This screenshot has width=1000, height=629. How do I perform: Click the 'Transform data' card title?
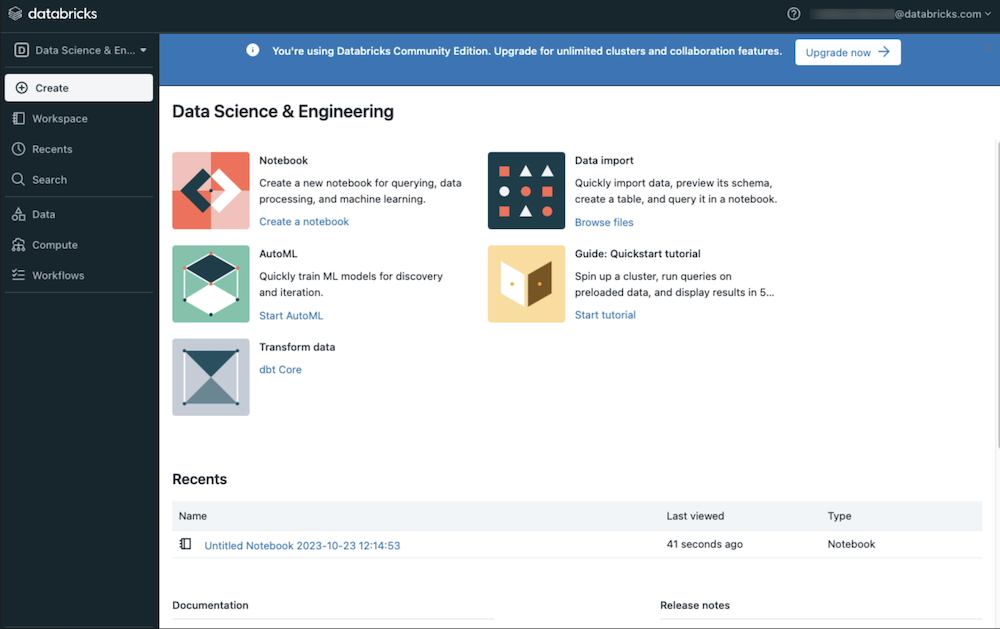(297, 347)
